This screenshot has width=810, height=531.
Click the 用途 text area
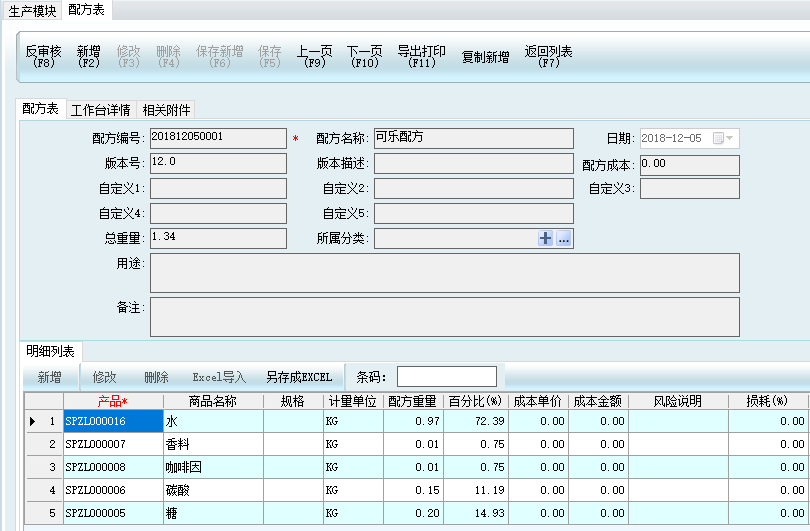click(x=444, y=272)
